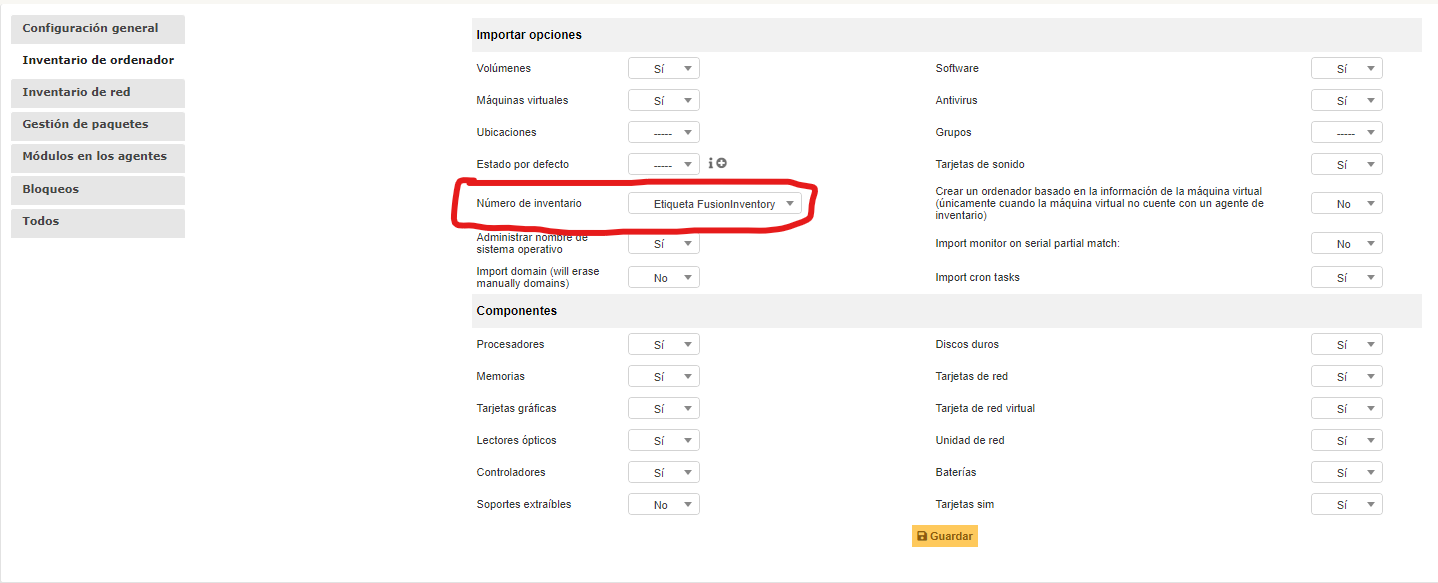Open the Gestión de paquetes section
1438x583 pixels.
point(97,125)
